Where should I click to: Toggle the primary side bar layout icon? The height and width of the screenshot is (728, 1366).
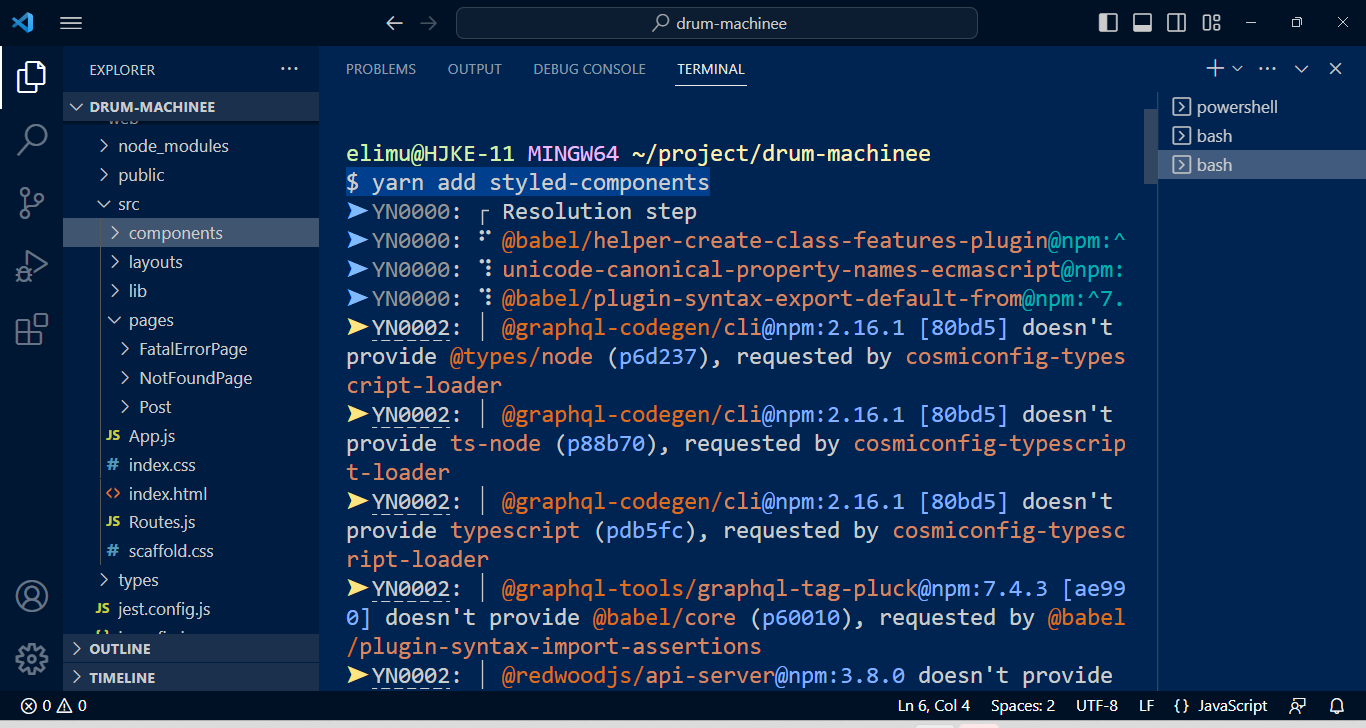coord(1108,23)
